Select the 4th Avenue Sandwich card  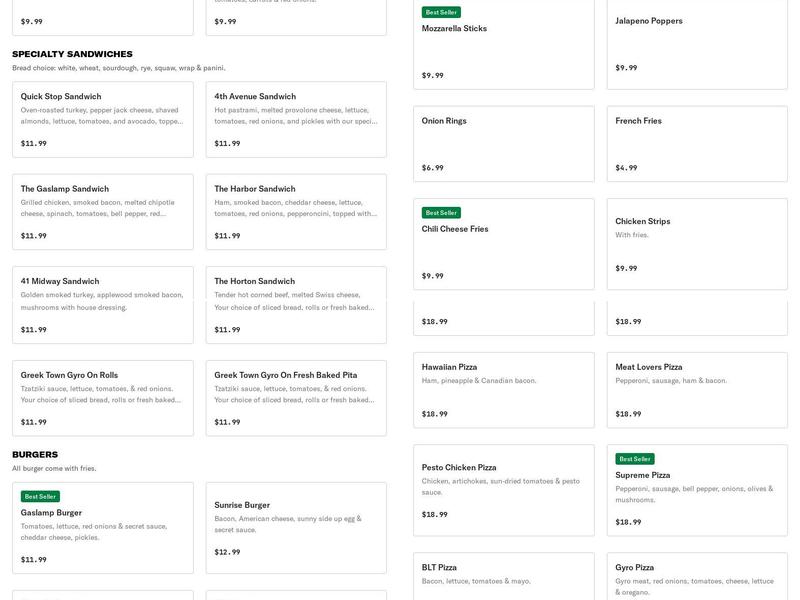click(x=296, y=120)
